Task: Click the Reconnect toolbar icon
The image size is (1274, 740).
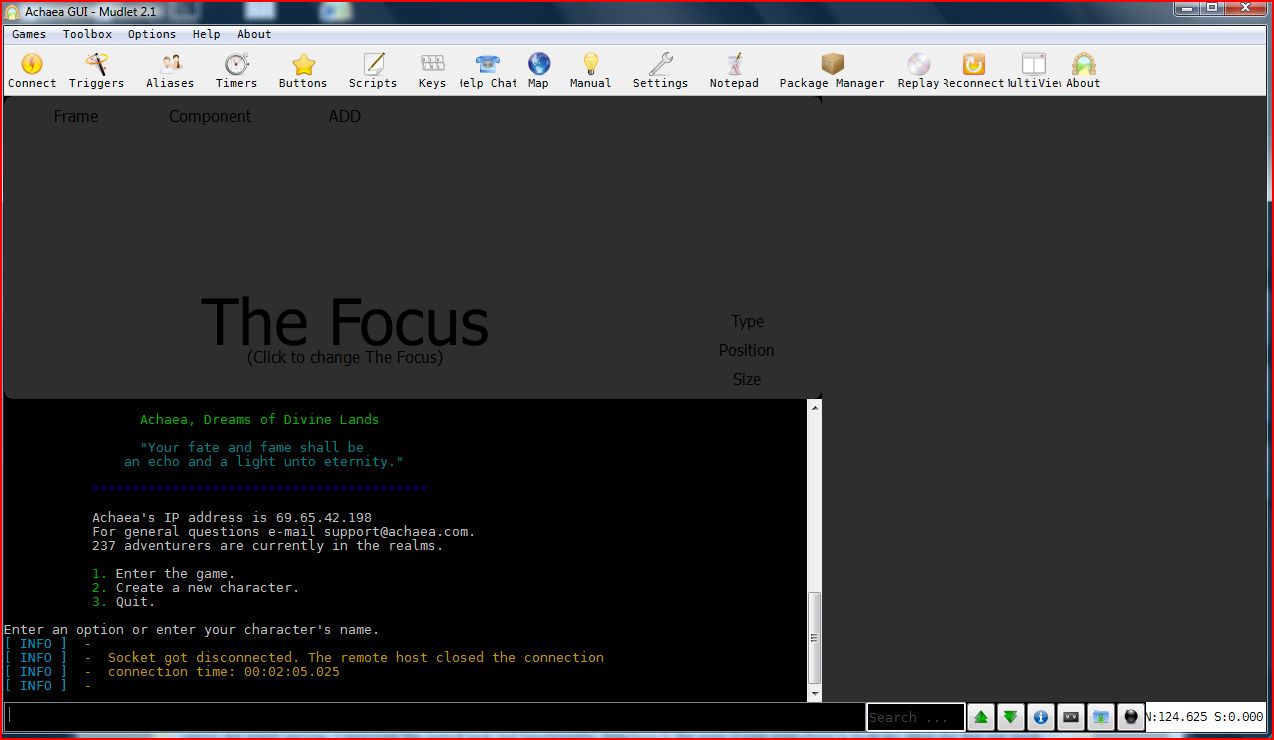Action: point(973,71)
